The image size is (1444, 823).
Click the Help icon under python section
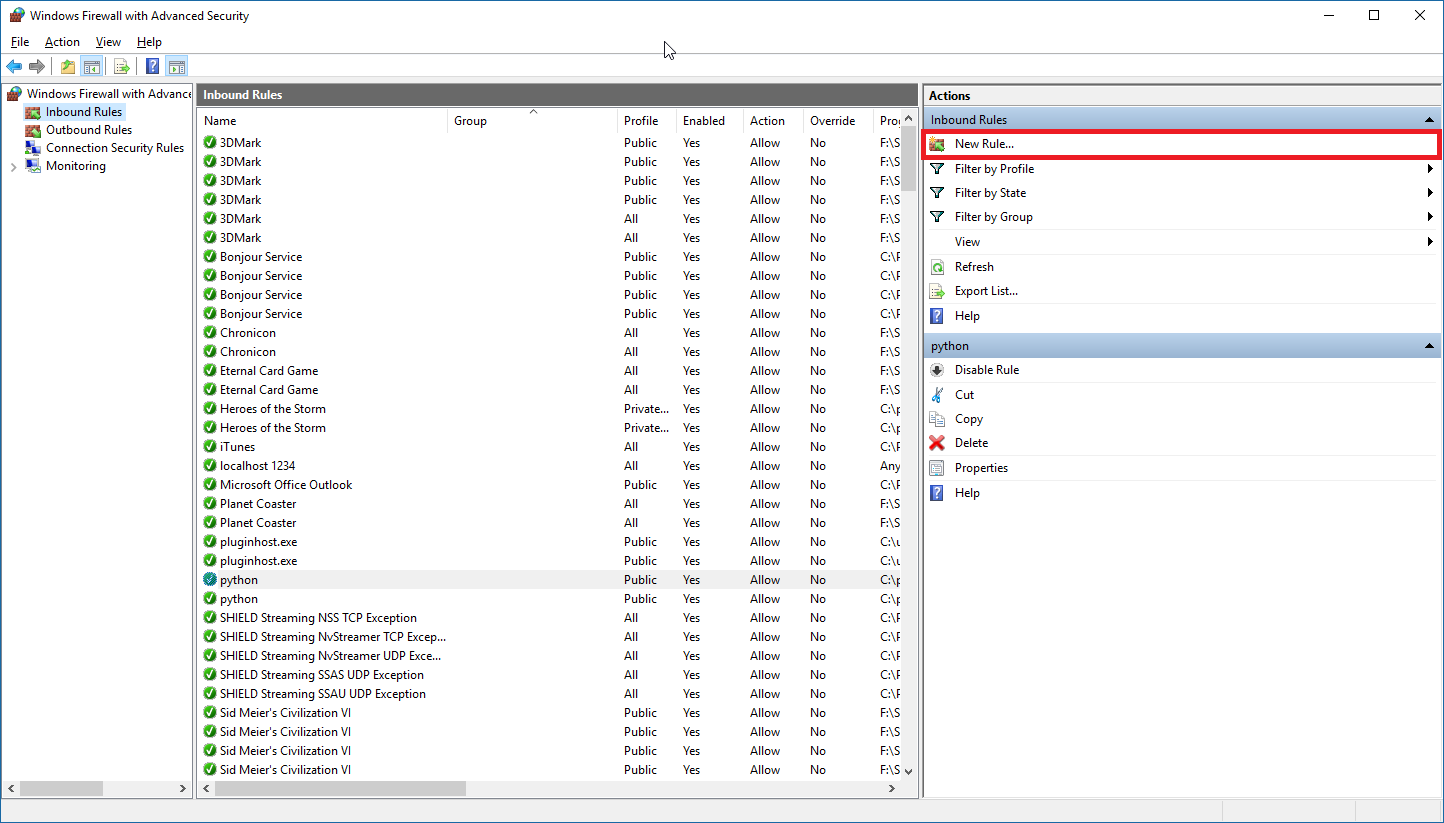pos(937,493)
